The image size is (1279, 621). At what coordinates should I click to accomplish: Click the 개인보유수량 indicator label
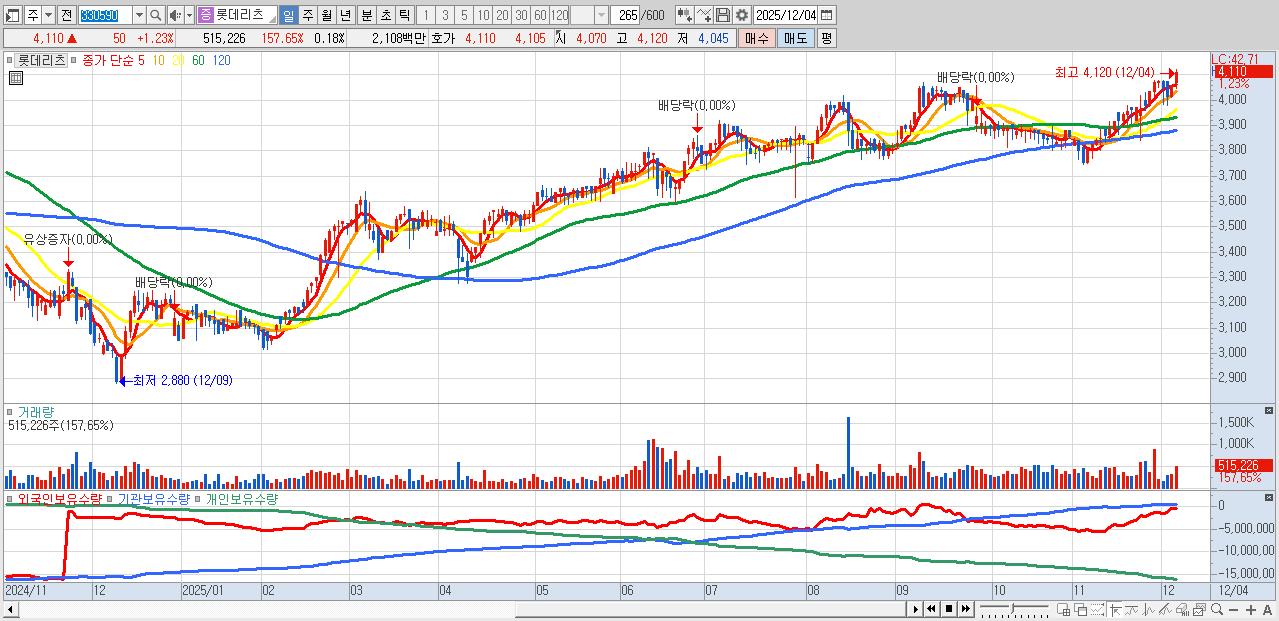coord(241,498)
